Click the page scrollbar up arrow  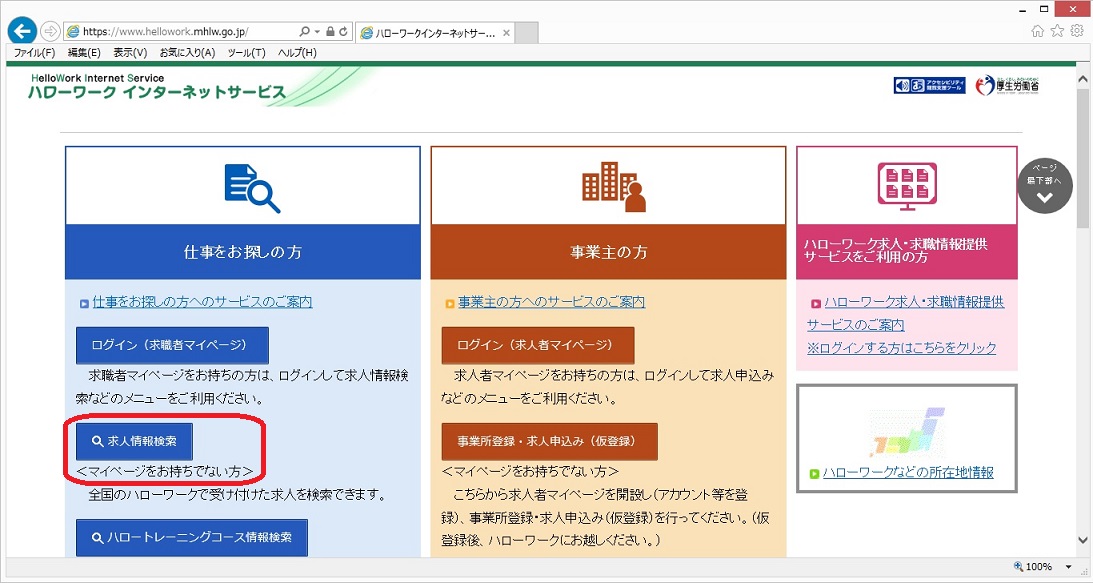[x=1083, y=79]
